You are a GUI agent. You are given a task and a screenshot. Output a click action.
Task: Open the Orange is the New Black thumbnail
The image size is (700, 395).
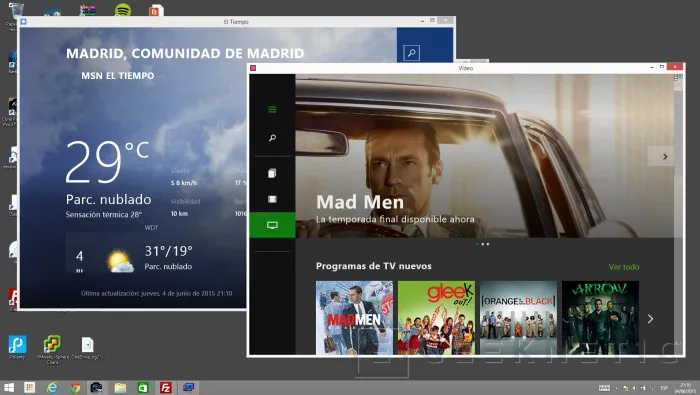(x=518, y=318)
